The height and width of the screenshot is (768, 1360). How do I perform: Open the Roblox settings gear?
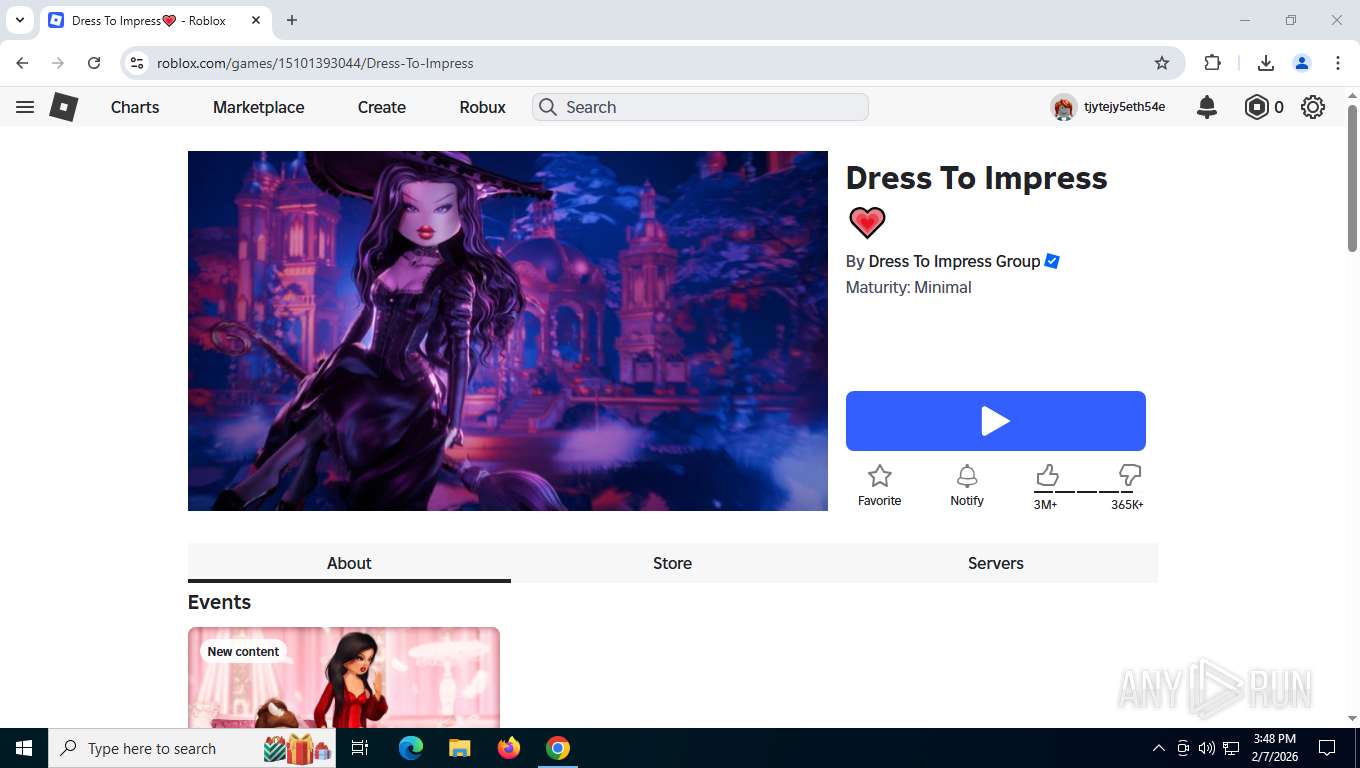1313,107
